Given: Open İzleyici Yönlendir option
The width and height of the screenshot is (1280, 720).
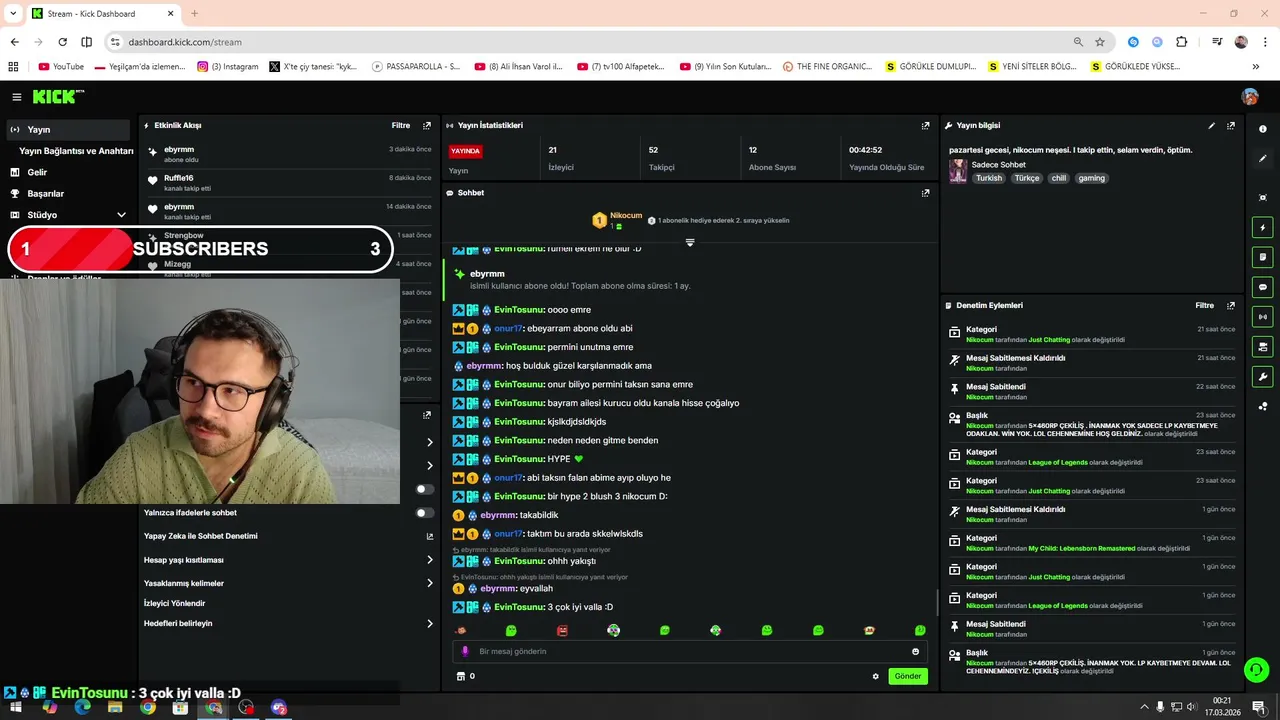Looking at the screenshot, I should coord(174,604).
